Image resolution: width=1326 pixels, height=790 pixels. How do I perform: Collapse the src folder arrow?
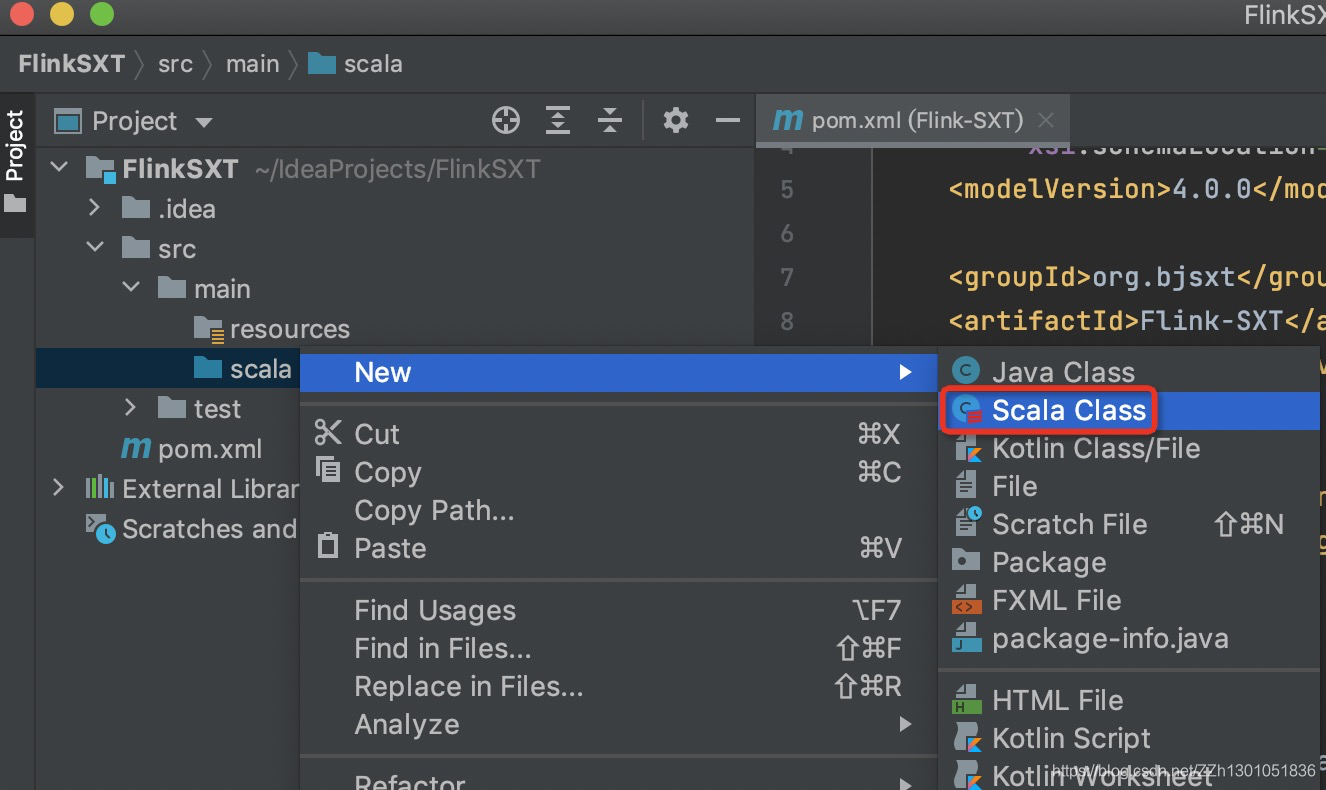(x=96, y=248)
